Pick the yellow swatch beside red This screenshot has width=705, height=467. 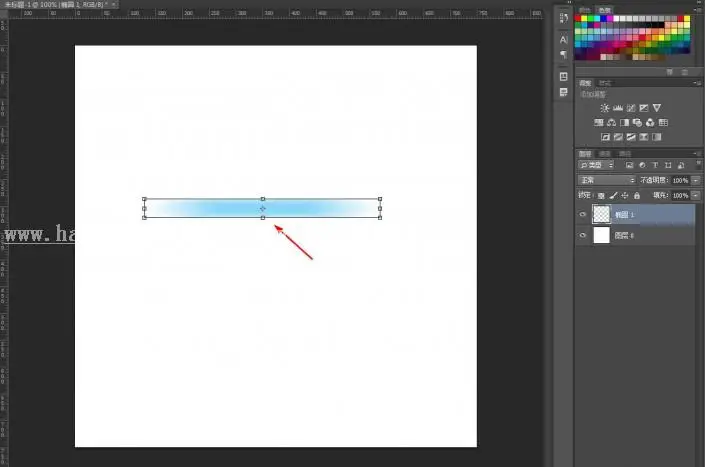pyautogui.click(x=584, y=19)
